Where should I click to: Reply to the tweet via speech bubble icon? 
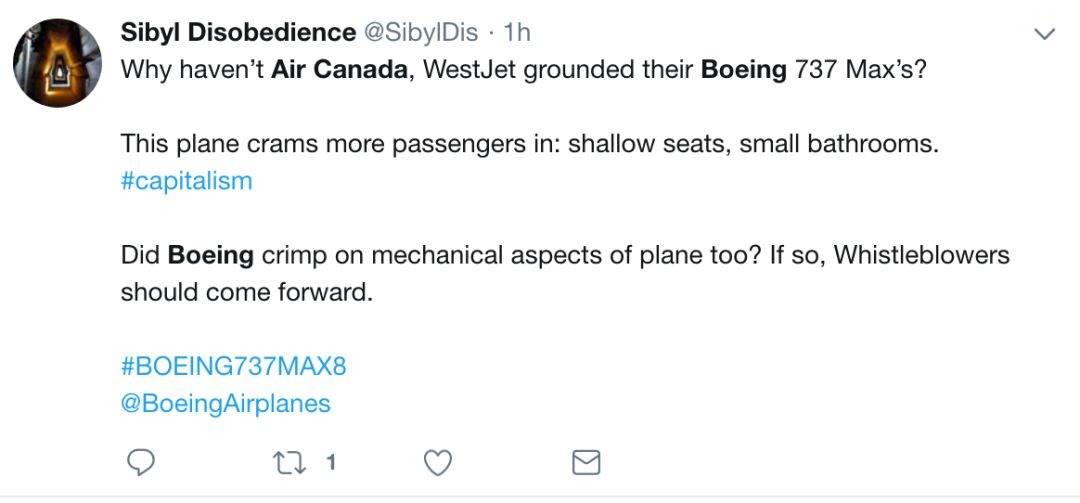(141, 462)
